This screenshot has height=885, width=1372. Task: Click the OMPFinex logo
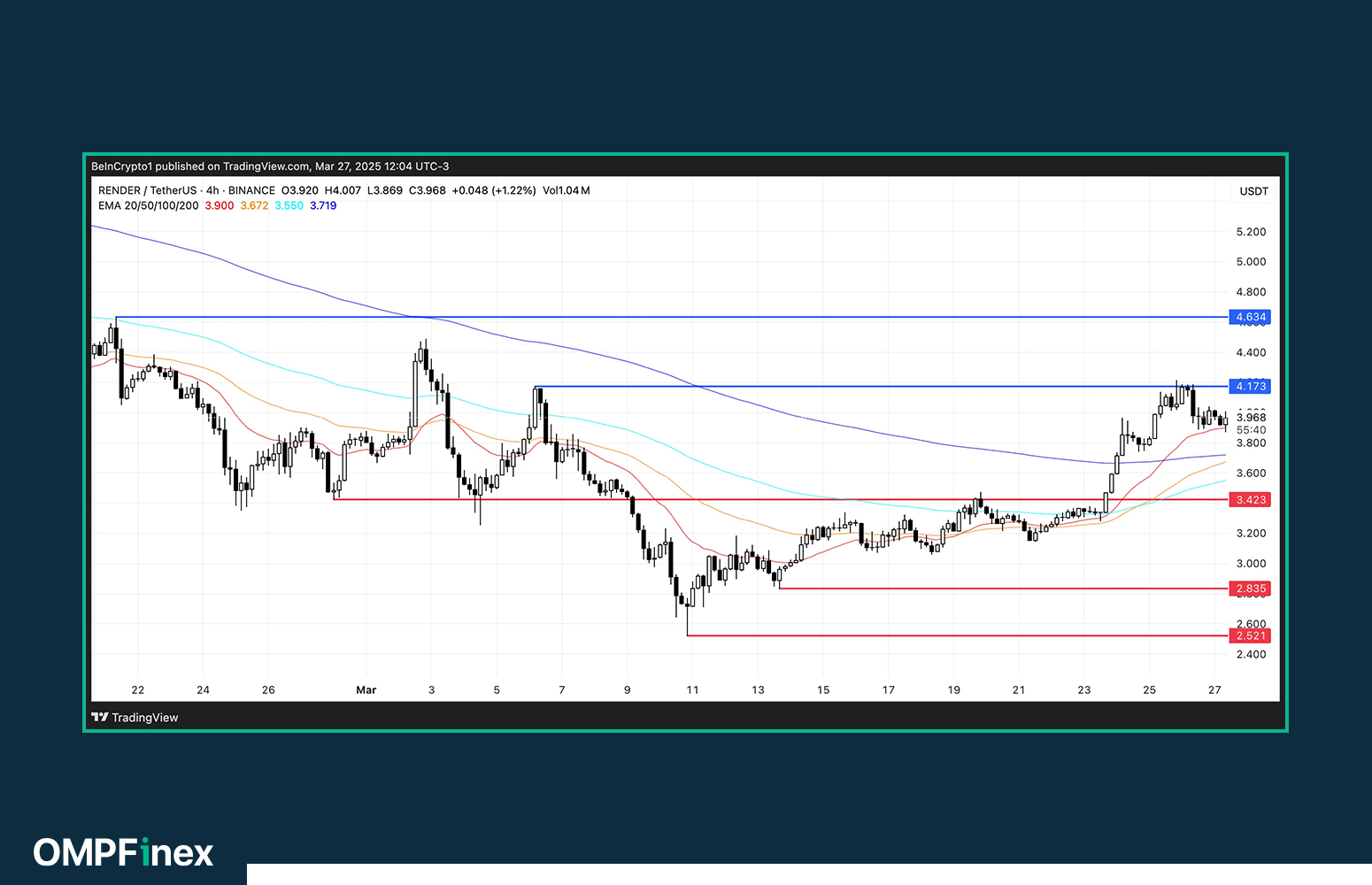[123, 852]
